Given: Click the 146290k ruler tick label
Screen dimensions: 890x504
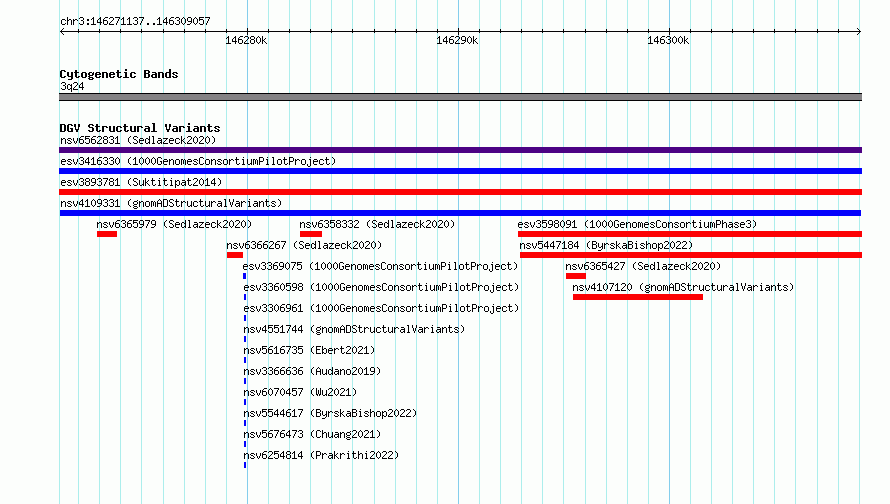Looking at the screenshot, I should [x=457, y=40].
